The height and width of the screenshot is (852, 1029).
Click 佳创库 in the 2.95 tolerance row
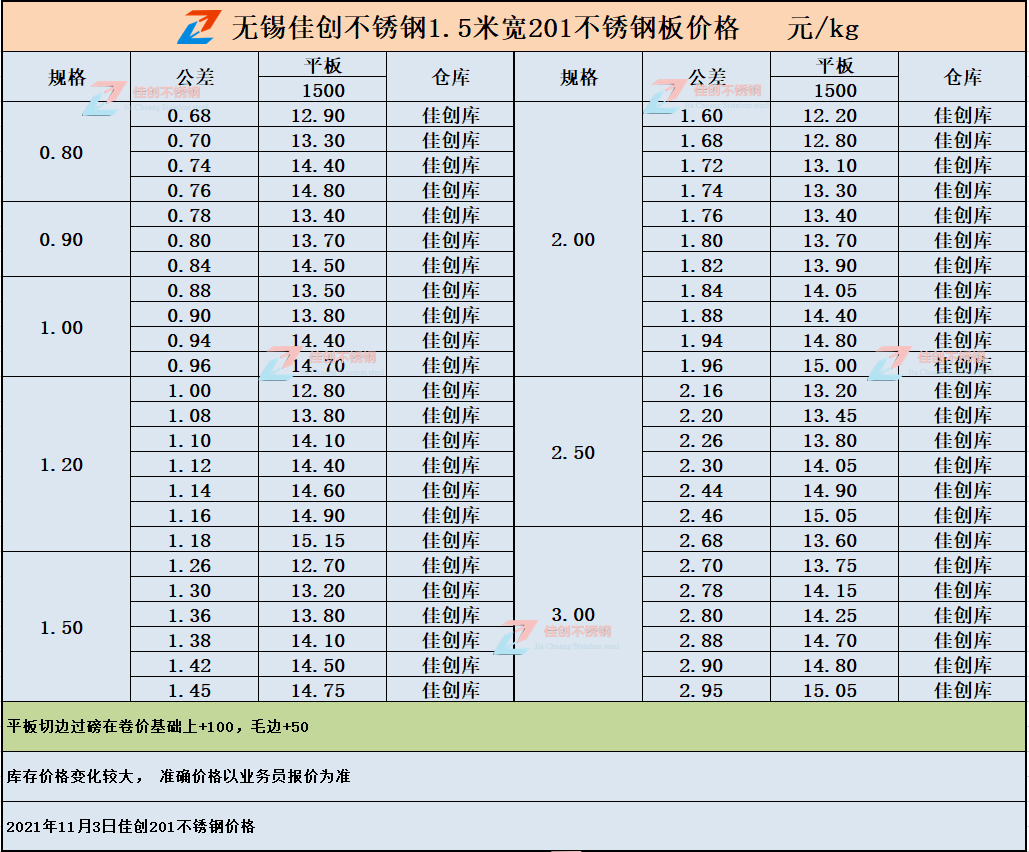963,691
